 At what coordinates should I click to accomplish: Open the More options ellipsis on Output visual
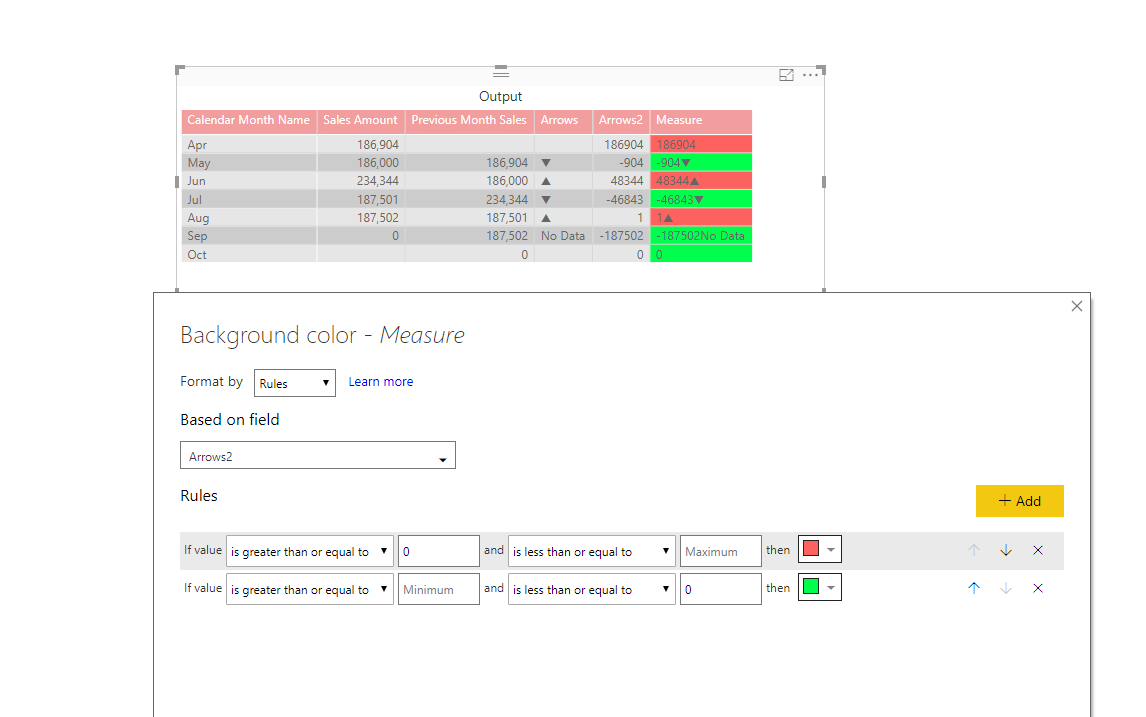pyautogui.click(x=811, y=75)
